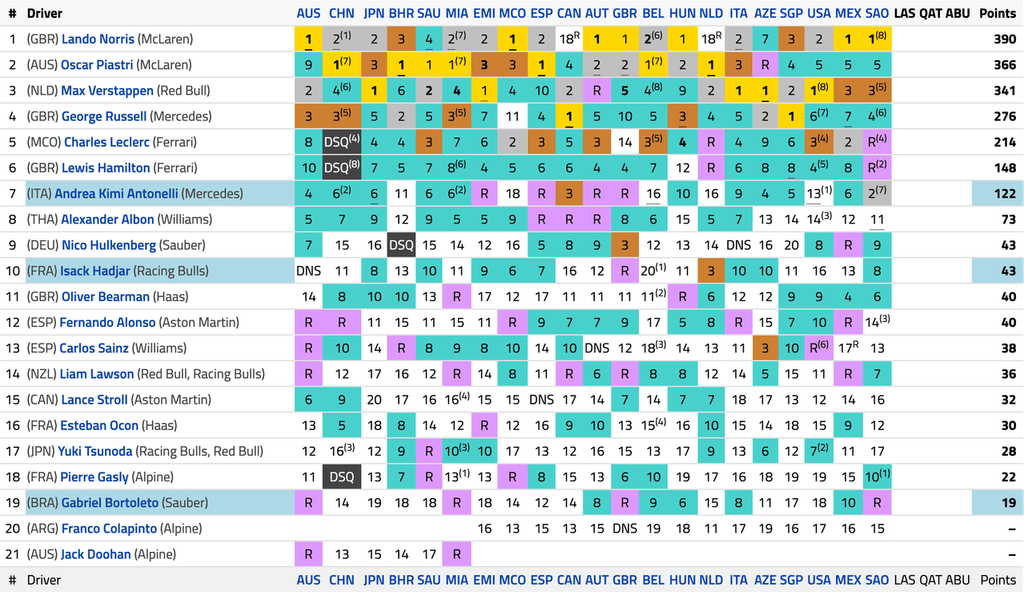The height and width of the screenshot is (592, 1024).
Task: Click Isack Hadjar's DNS cell under AUS
Action: tap(308, 271)
